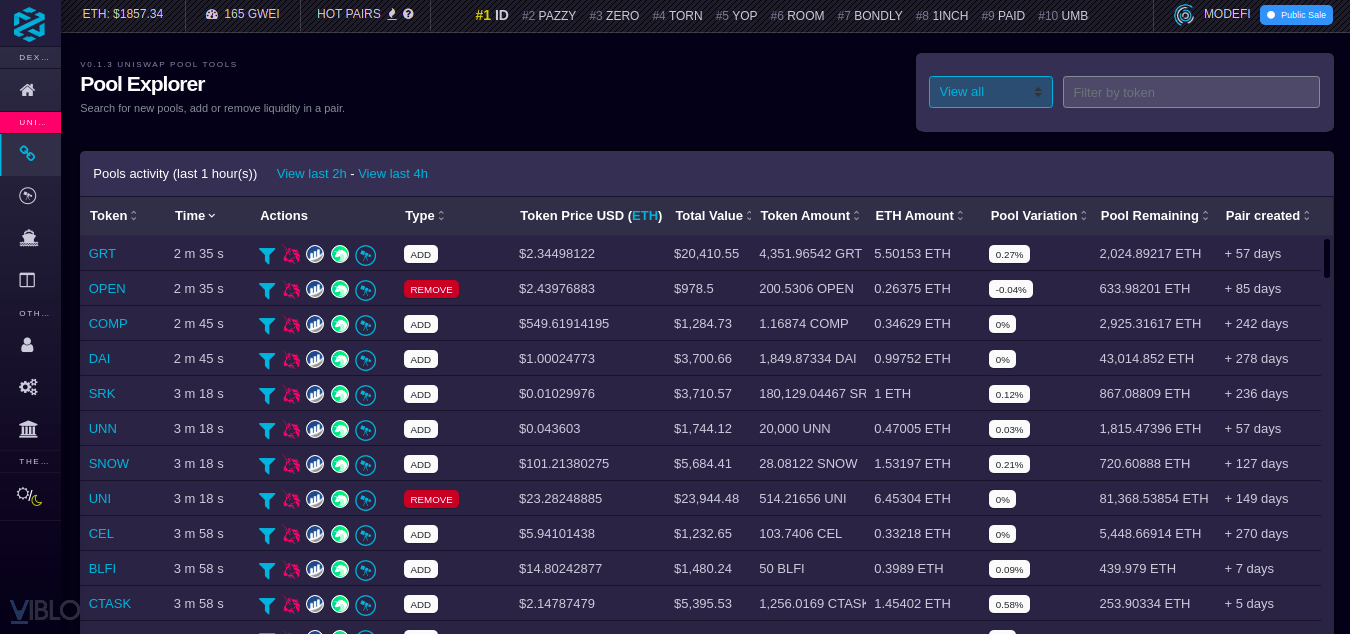This screenshot has width=1350, height=634.
Task: Open the #8 1INCH hot pair
Action: (942, 15)
